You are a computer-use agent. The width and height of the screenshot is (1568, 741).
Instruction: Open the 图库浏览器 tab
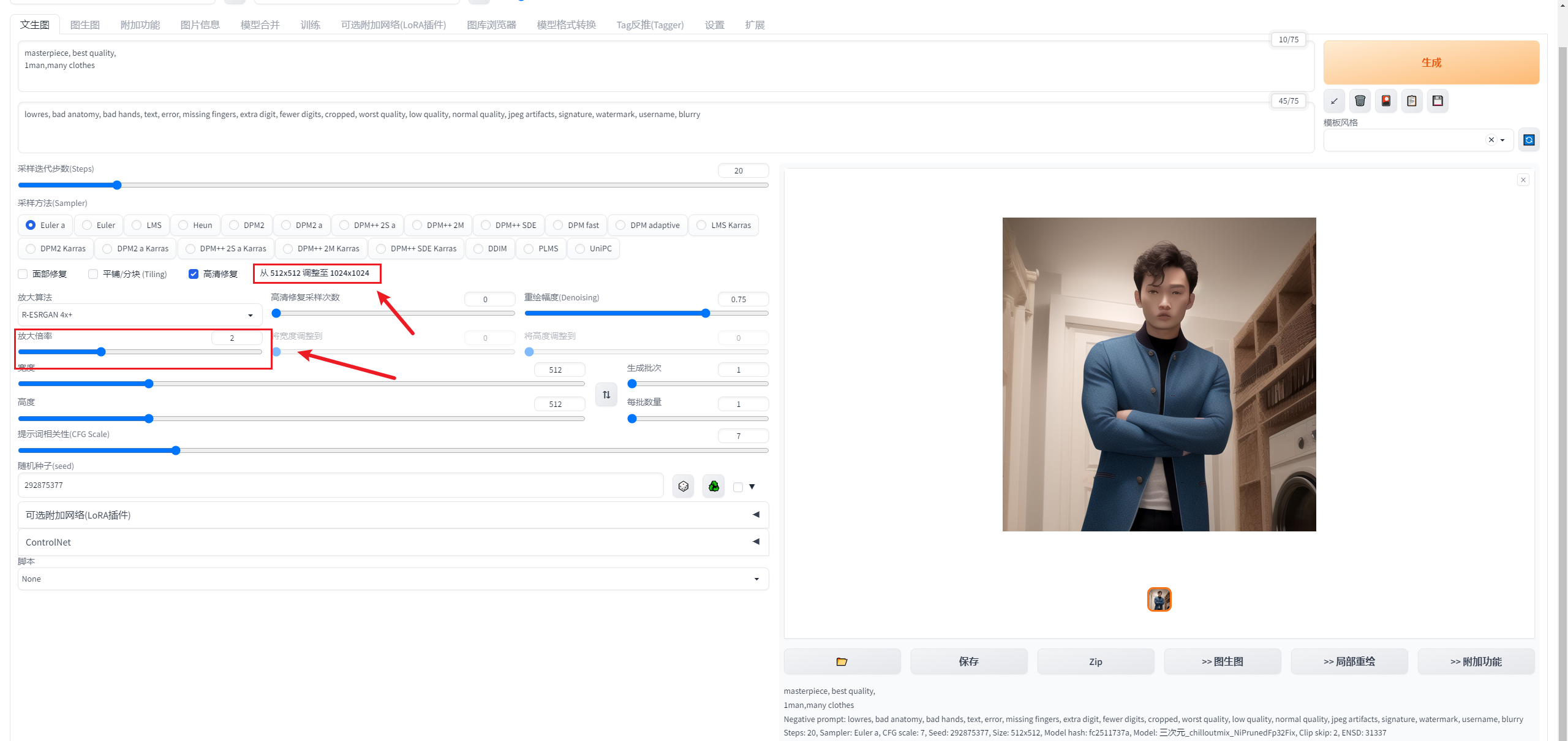coord(491,25)
